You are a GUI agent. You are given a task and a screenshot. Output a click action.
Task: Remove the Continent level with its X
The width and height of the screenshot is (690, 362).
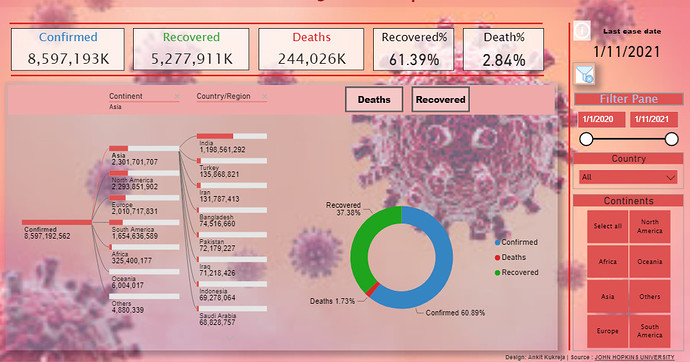click(177, 96)
